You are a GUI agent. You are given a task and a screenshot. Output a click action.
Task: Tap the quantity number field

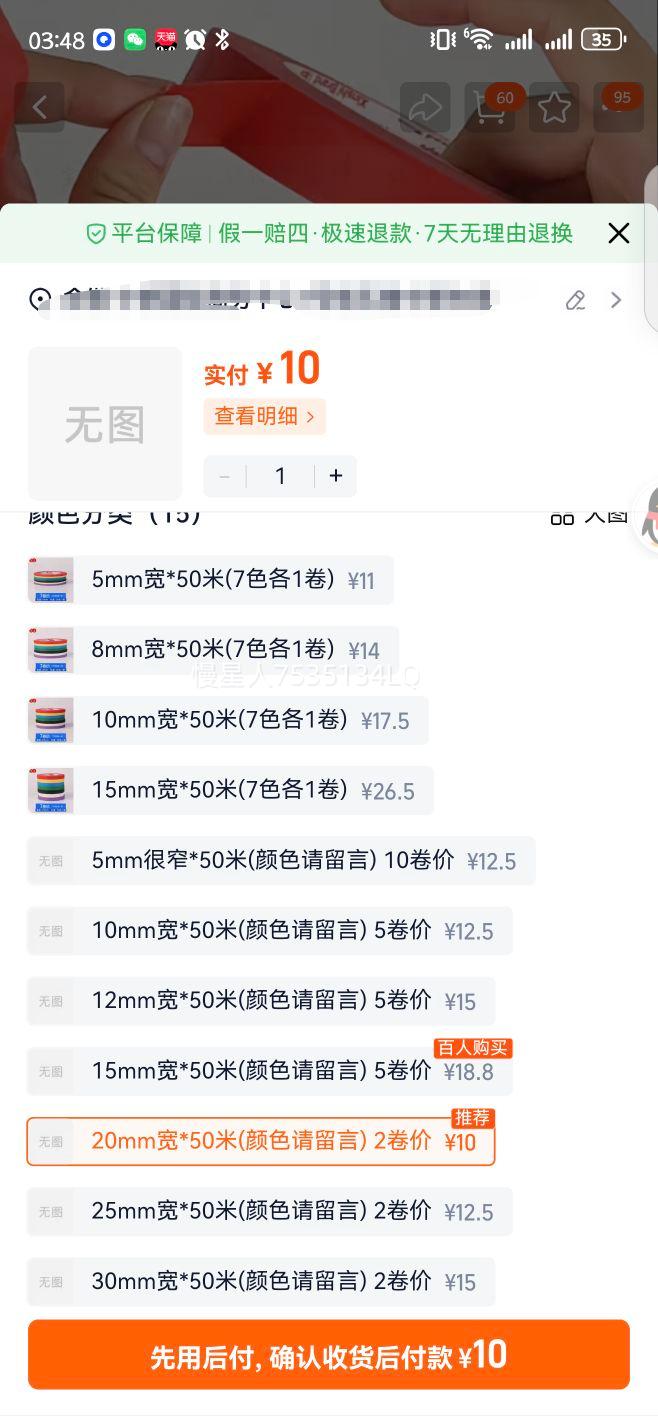coord(280,476)
